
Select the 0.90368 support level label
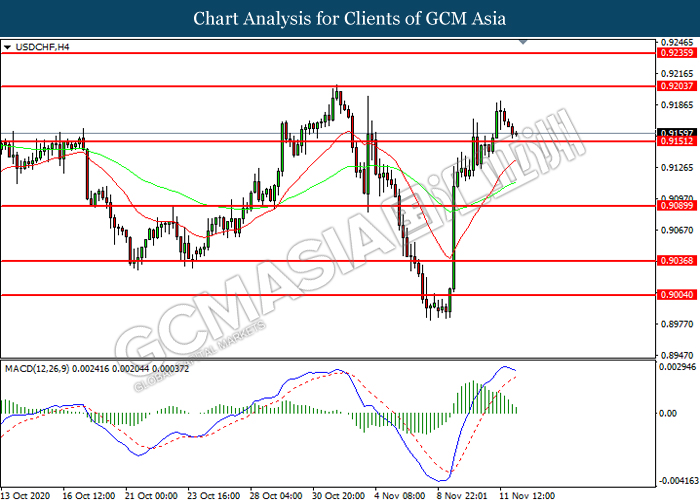[x=677, y=261]
